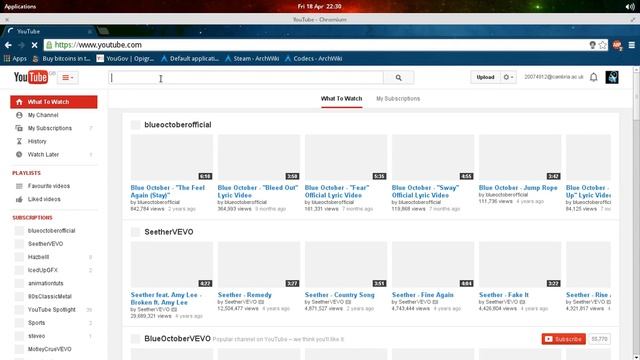Open Blue October "Sway" Official Lyric Video

click(x=425, y=191)
